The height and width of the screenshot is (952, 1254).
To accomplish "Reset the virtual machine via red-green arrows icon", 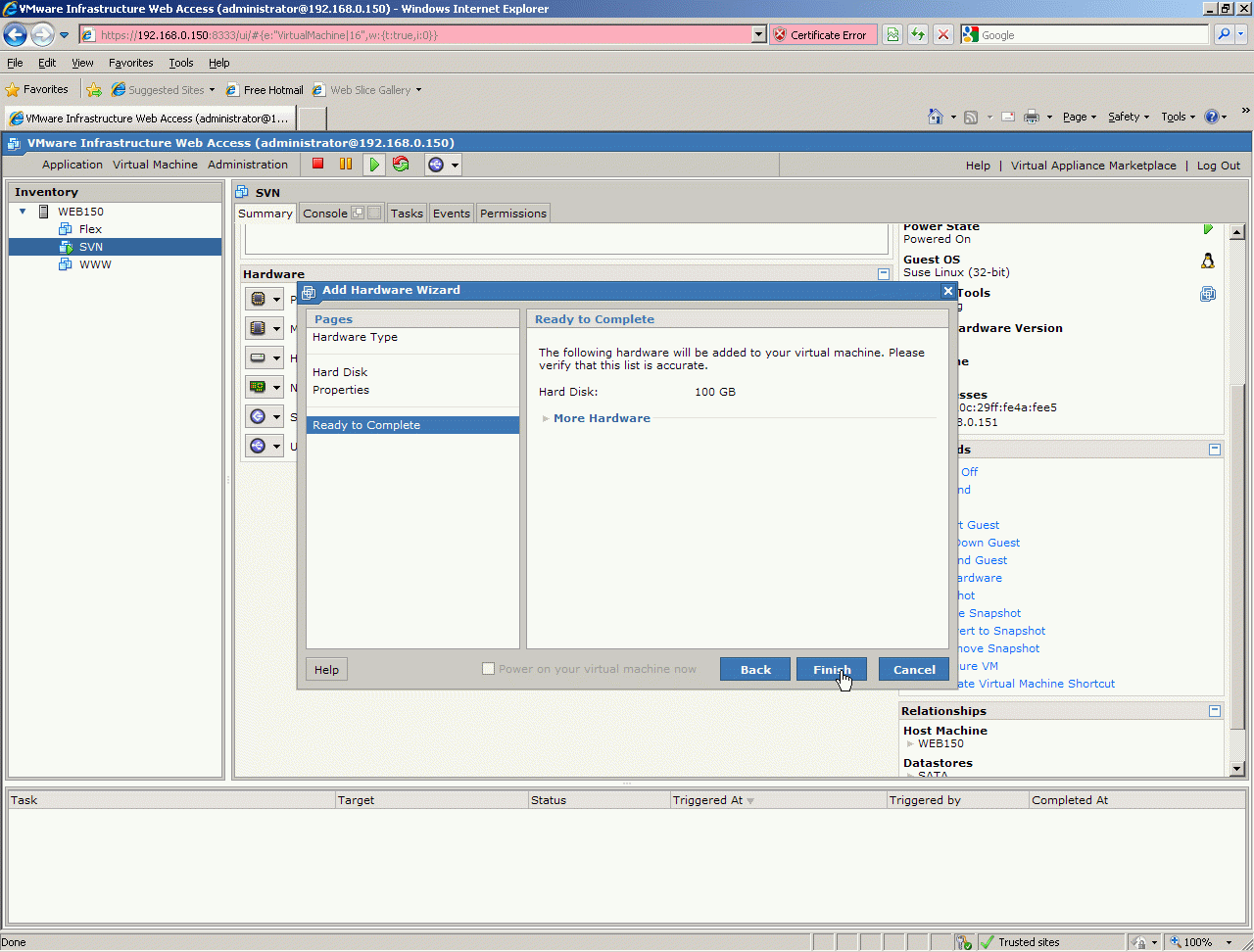I will pyautogui.click(x=401, y=165).
